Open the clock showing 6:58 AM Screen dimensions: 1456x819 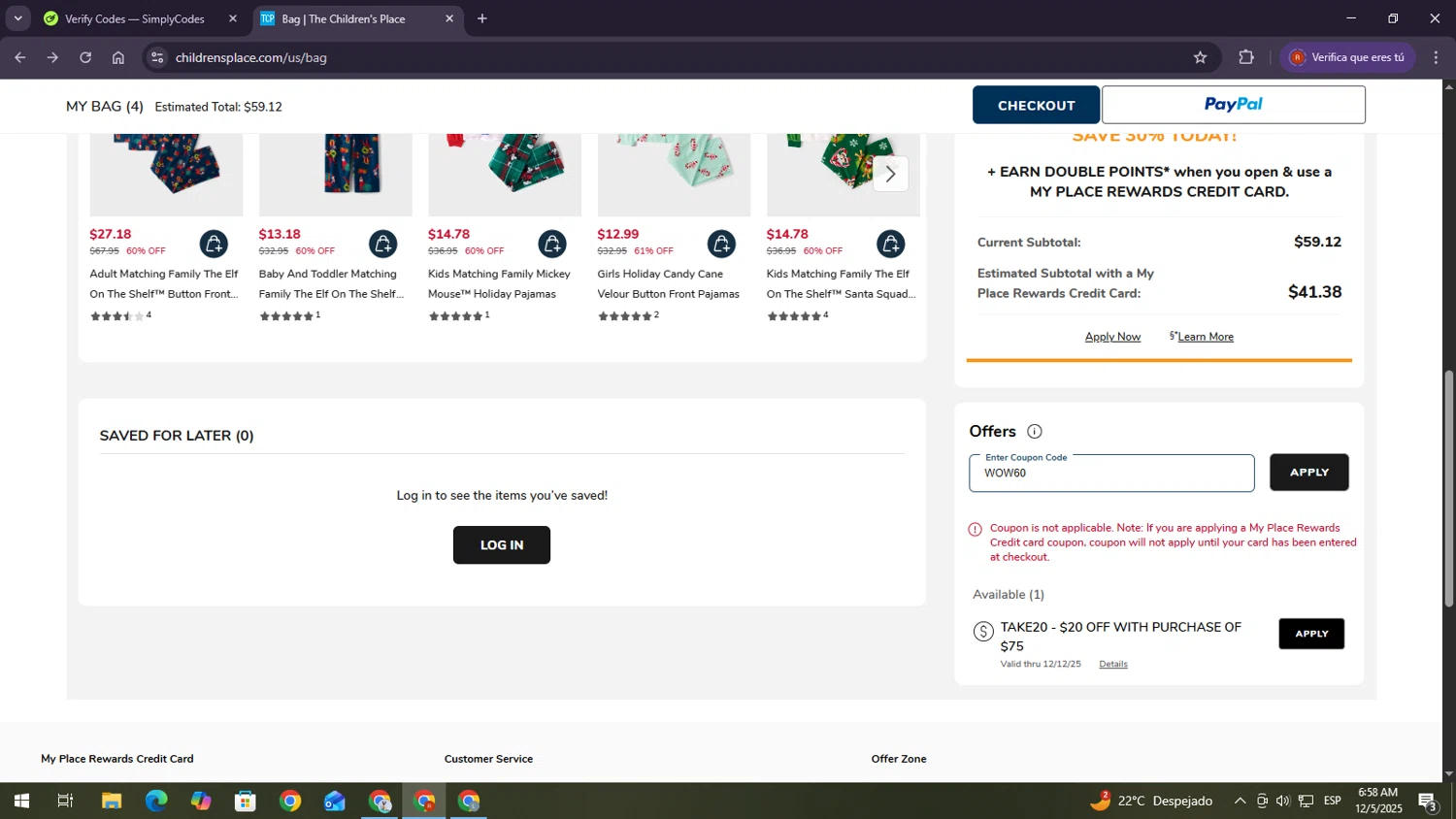[x=1378, y=801]
